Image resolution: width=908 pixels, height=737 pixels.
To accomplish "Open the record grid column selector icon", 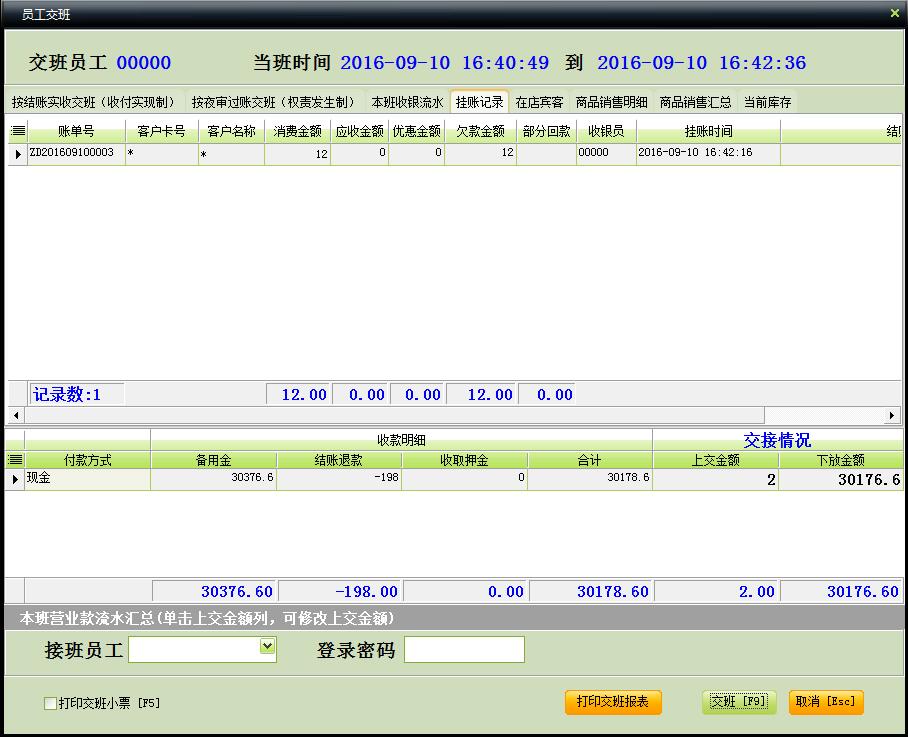I will coord(18,131).
